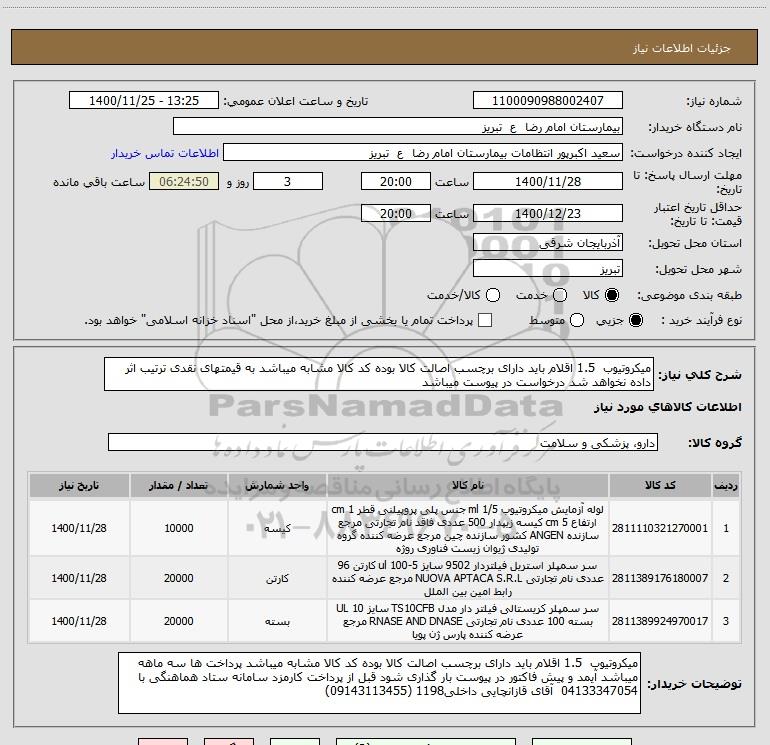The image size is (770, 745).
Task: Click the گروه کالا label
Action: pyautogui.click(x=715, y=443)
